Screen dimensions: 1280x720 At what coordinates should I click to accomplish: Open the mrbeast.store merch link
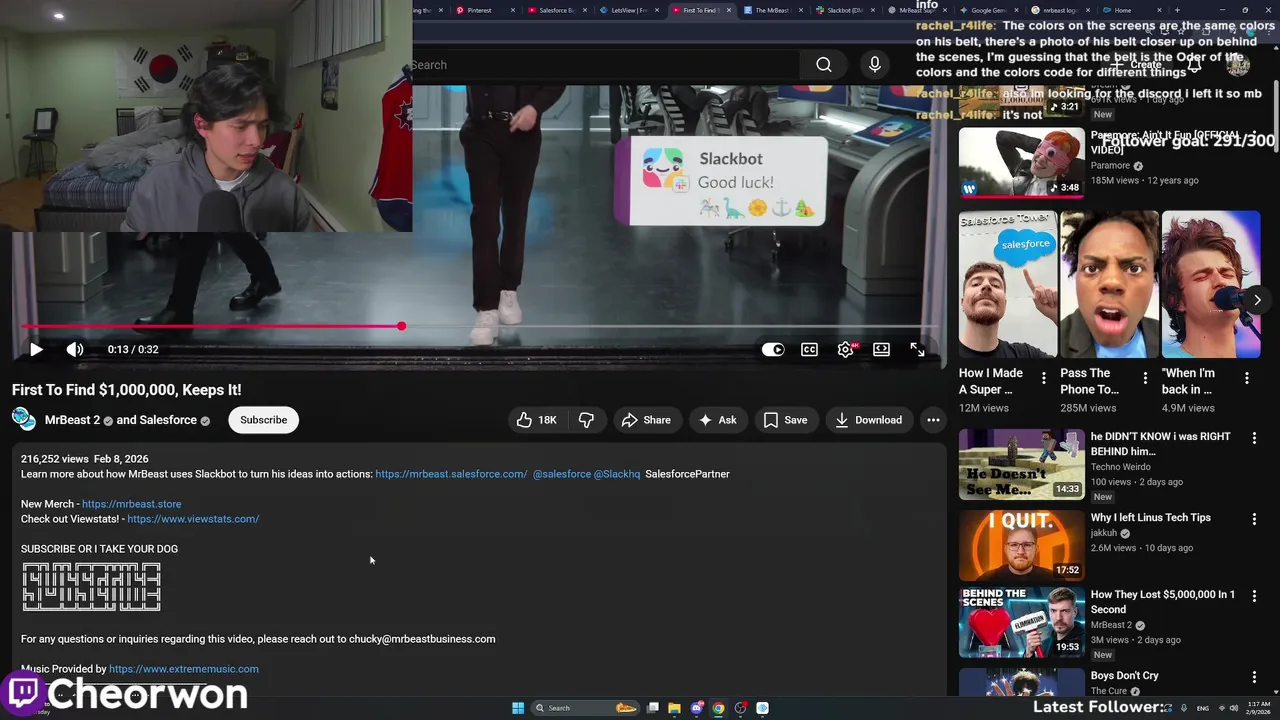coord(131,504)
